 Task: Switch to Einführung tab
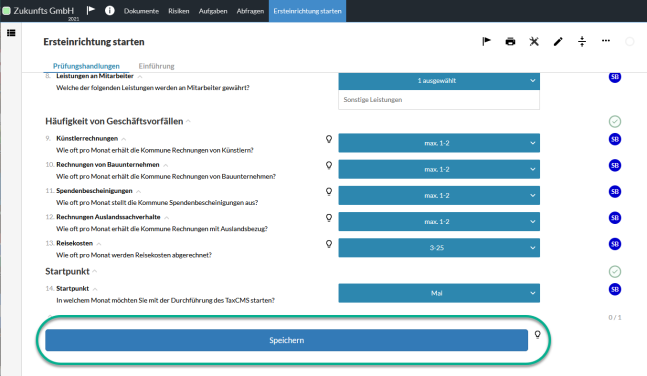tap(156, 66)
